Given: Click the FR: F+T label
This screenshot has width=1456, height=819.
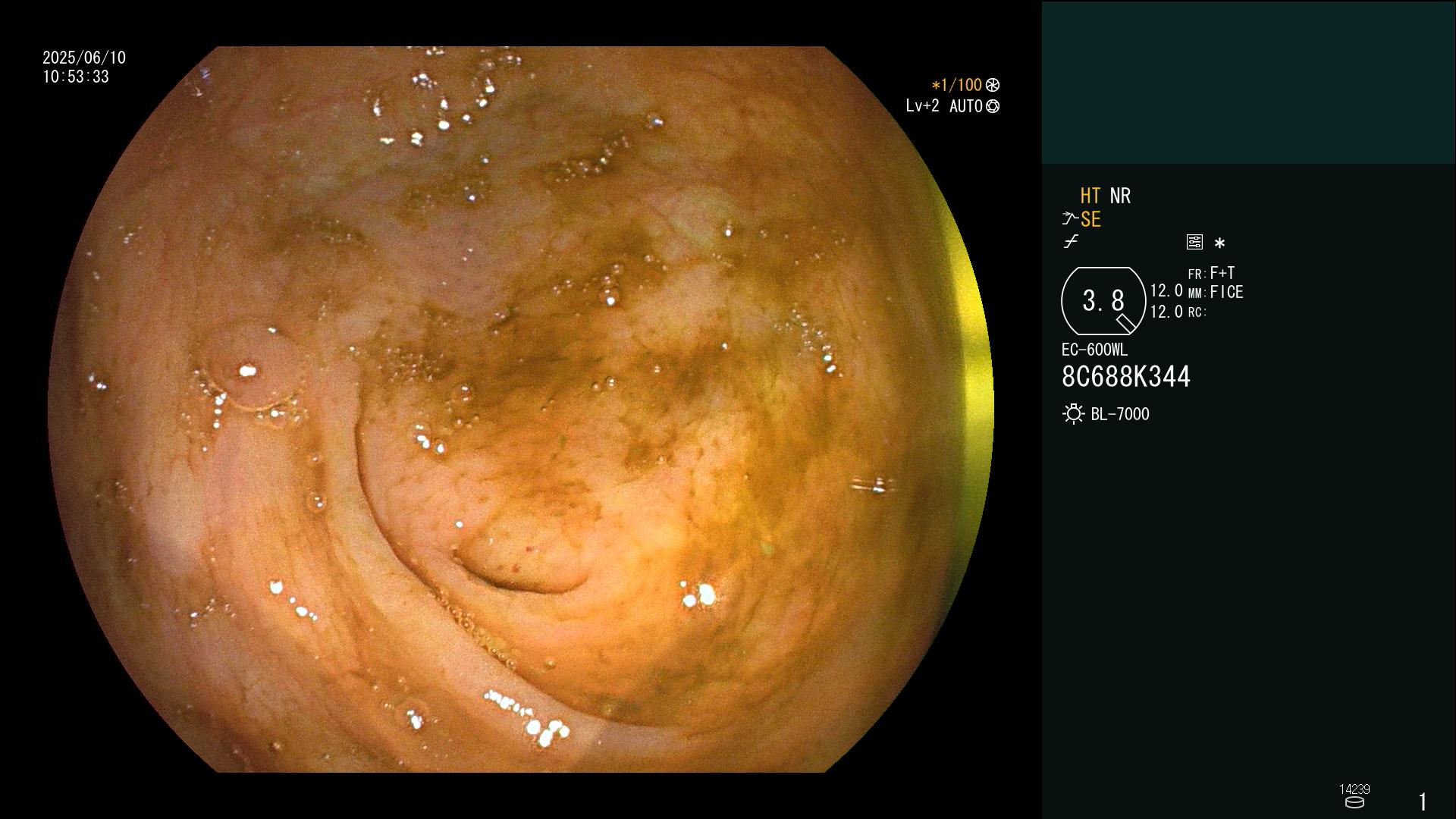Looking at the screenshot, I should pos(1211,273).
